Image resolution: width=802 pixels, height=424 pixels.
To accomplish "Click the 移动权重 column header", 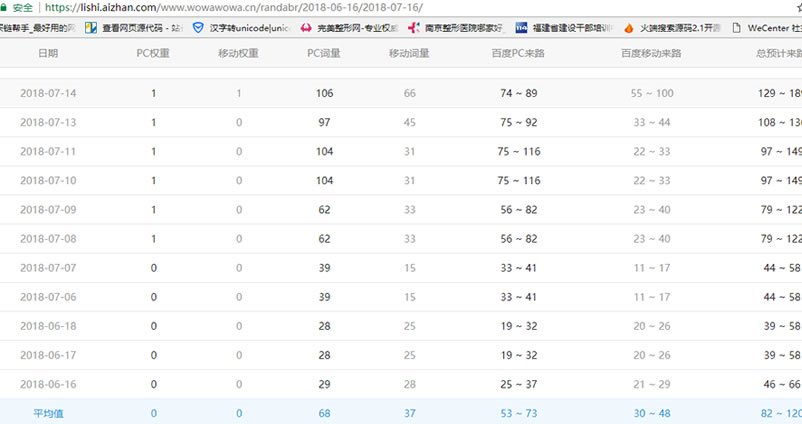I will [238, 53].
